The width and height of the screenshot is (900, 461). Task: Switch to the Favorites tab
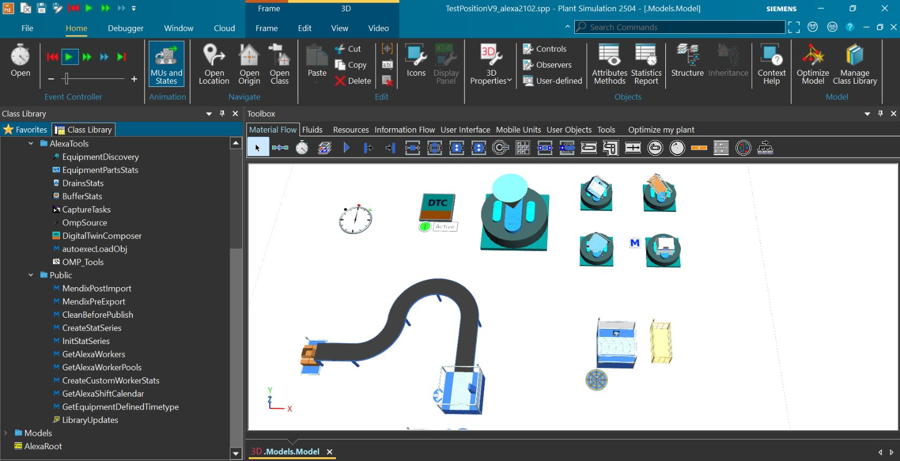[25, 130]
